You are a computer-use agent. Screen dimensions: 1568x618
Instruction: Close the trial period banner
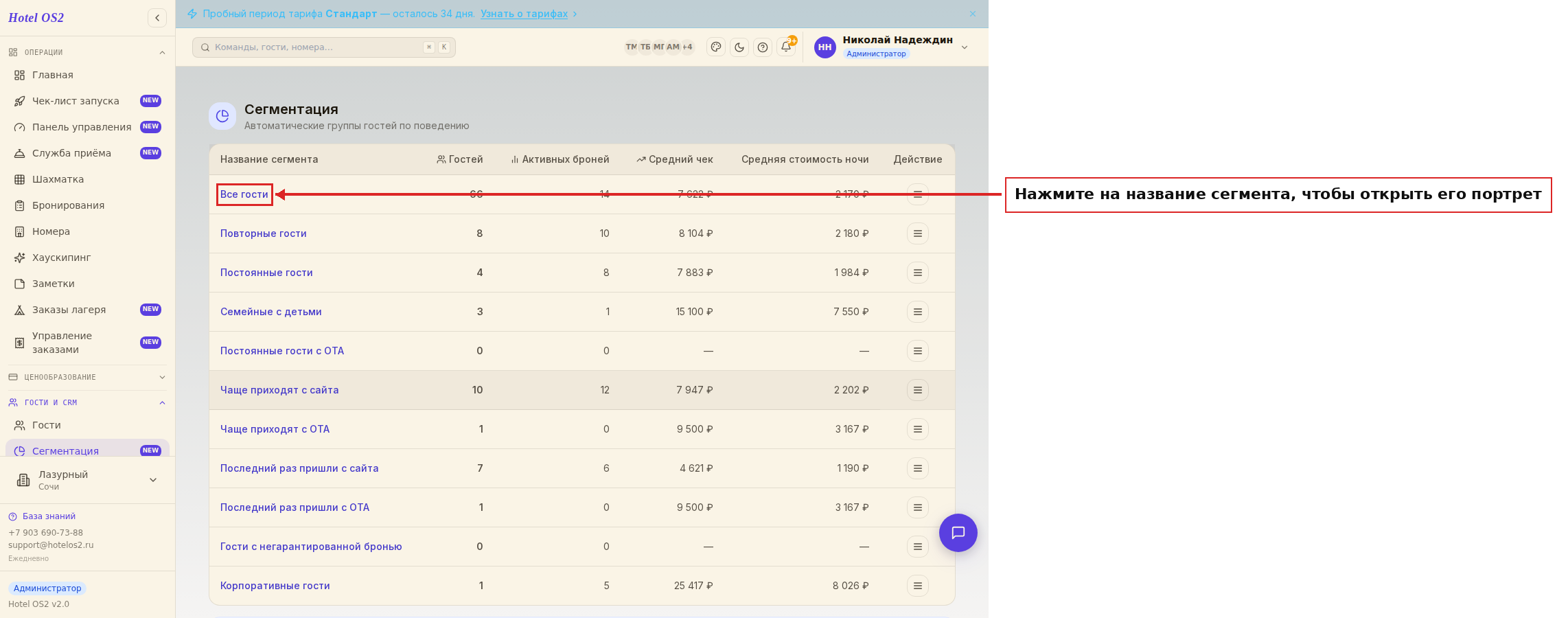tap(973, 14)
